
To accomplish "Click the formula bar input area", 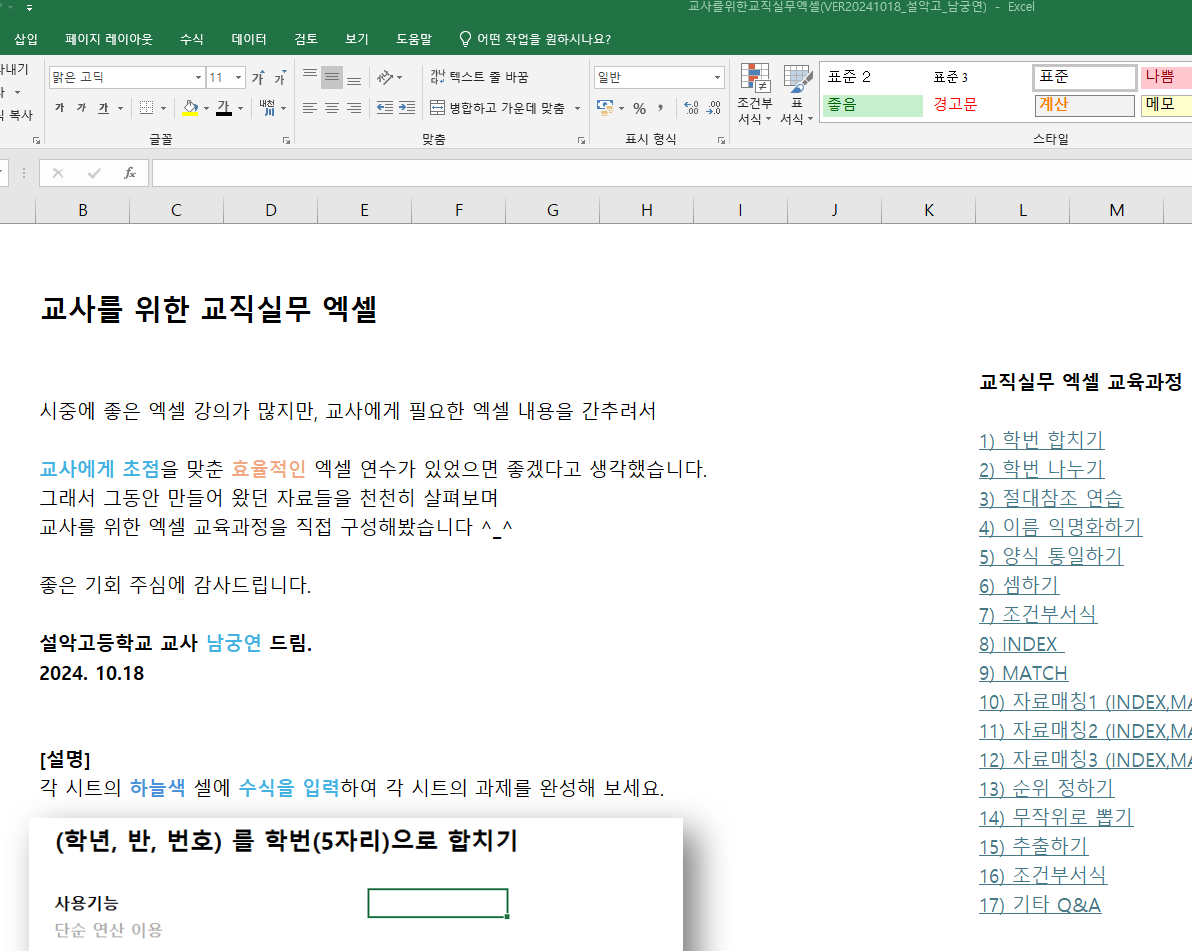I will (672, 173).
